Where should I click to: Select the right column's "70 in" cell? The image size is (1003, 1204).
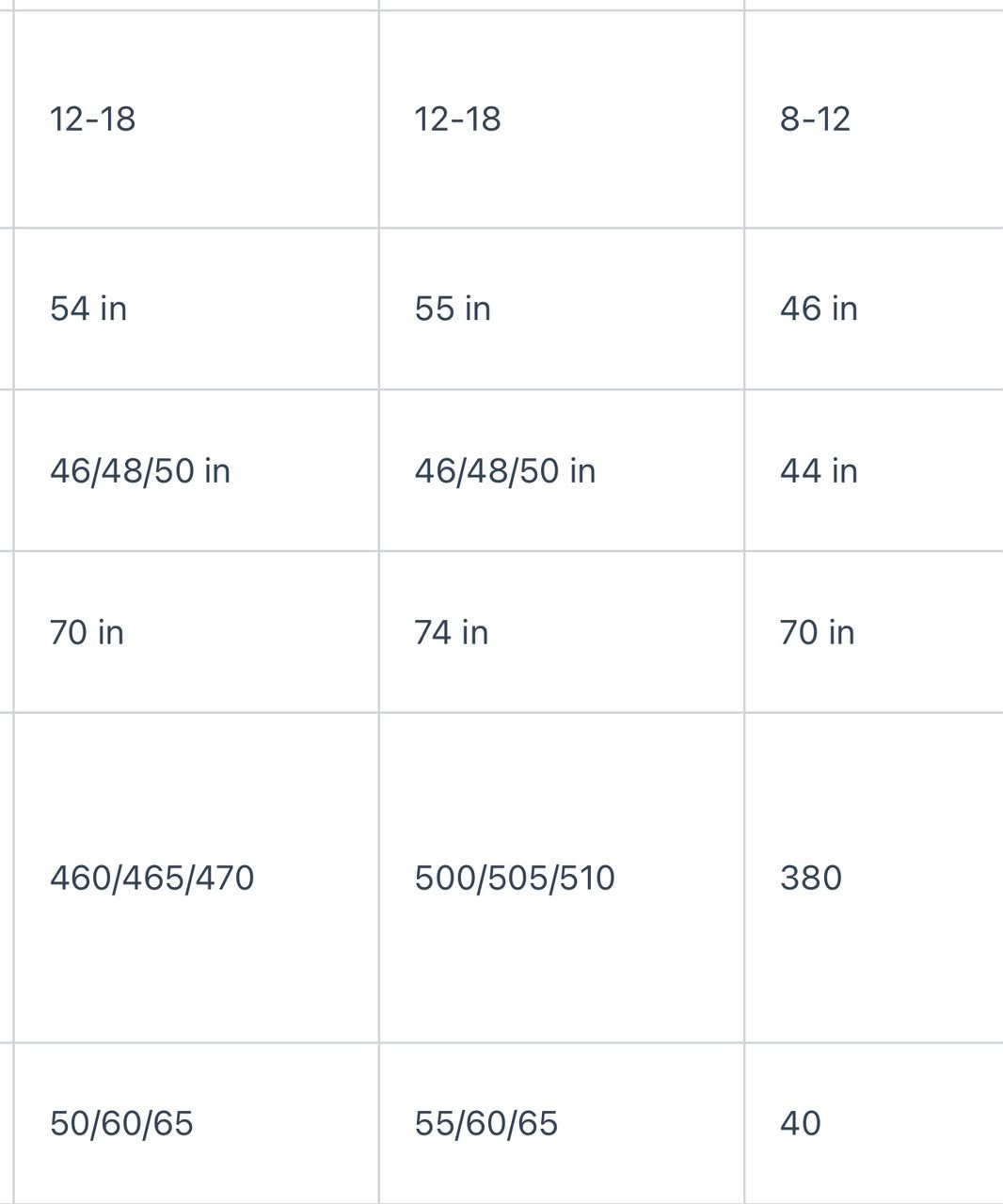tap(874, 632)
